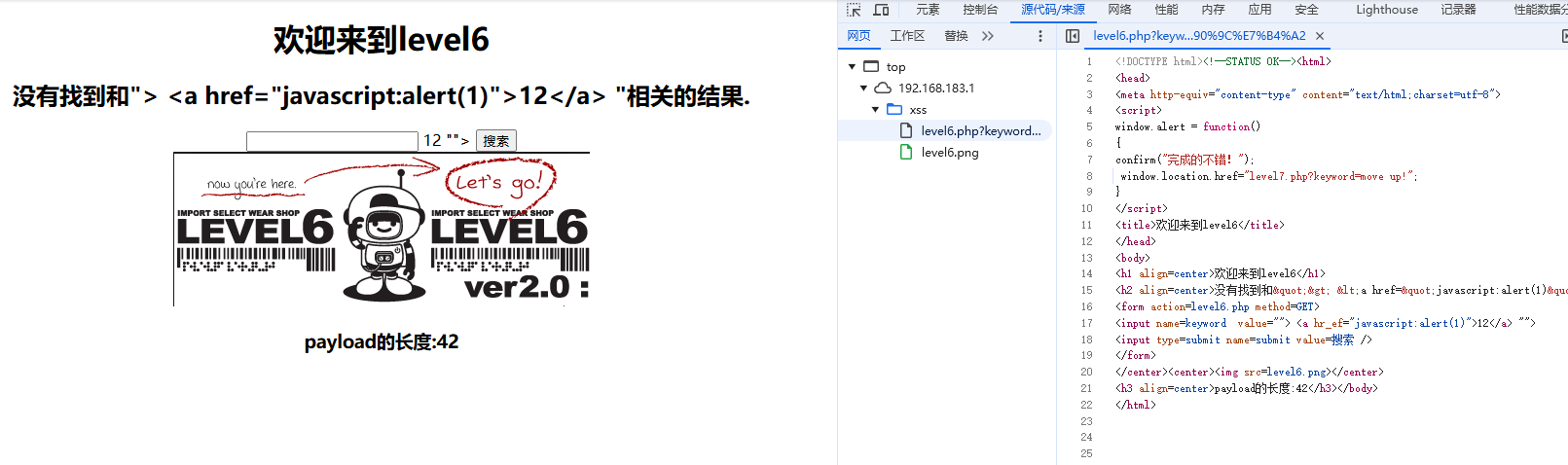Open the 内存 (Memory) tab
The width and height of the screenshot is (1568, 465).
(x=1213, y=10)
